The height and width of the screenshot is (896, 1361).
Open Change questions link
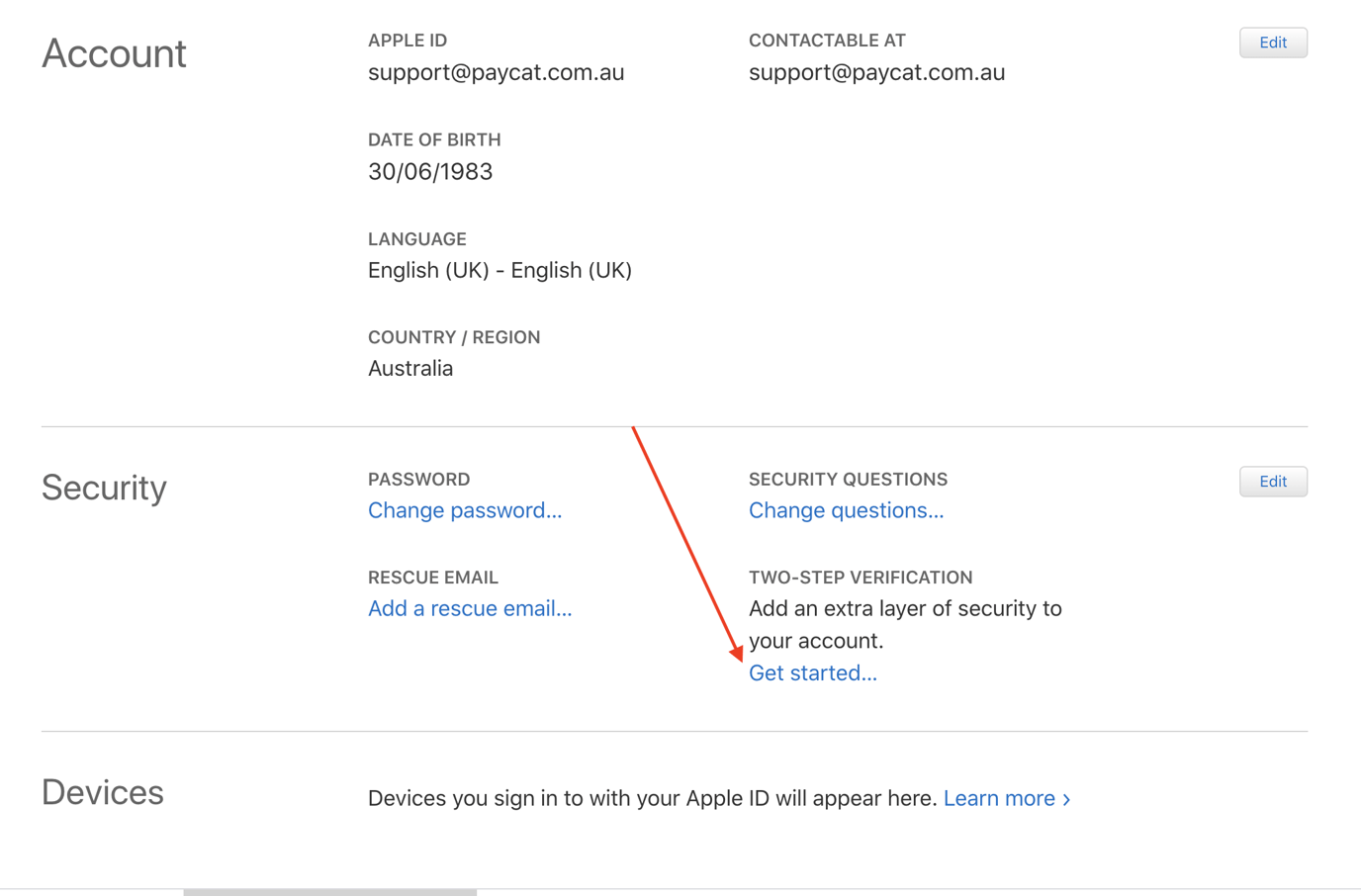pyautogui.click(x=846, y=510)
